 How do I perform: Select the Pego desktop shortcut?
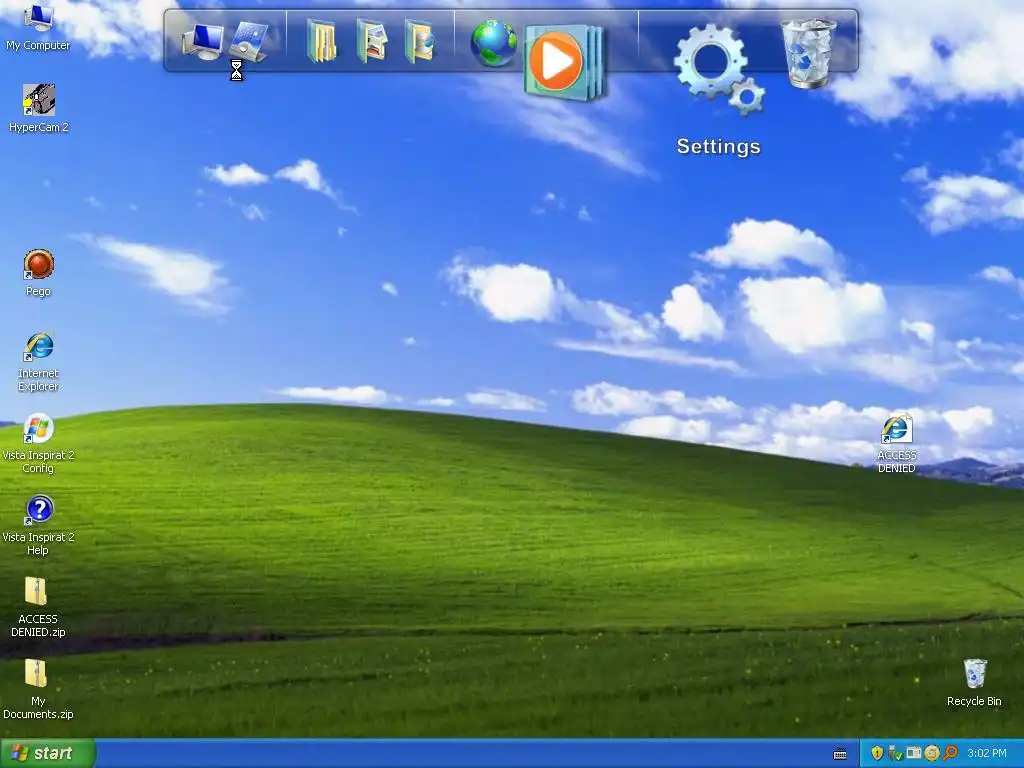[x=39, y=273]
